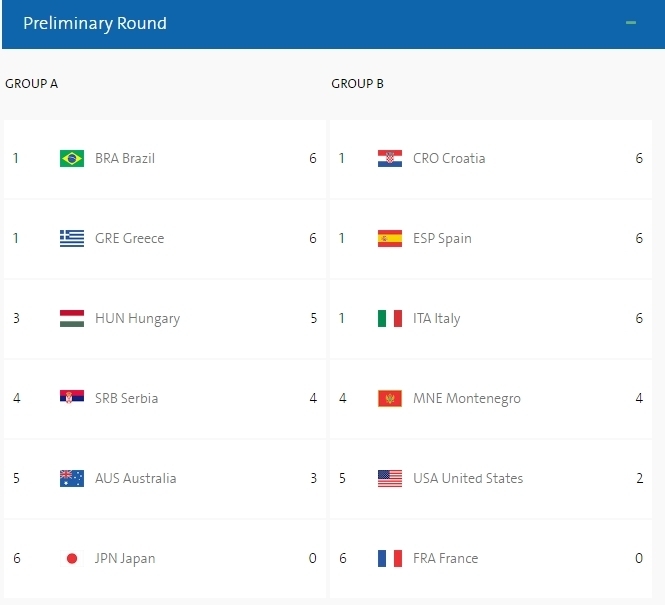Click the Brazil flag icon
This screenshot has width=665, height=605.
click(x=72, y=158)
